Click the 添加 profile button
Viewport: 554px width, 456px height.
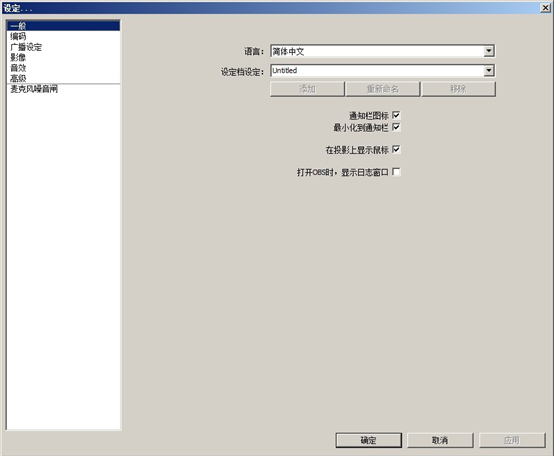(307, 89)
